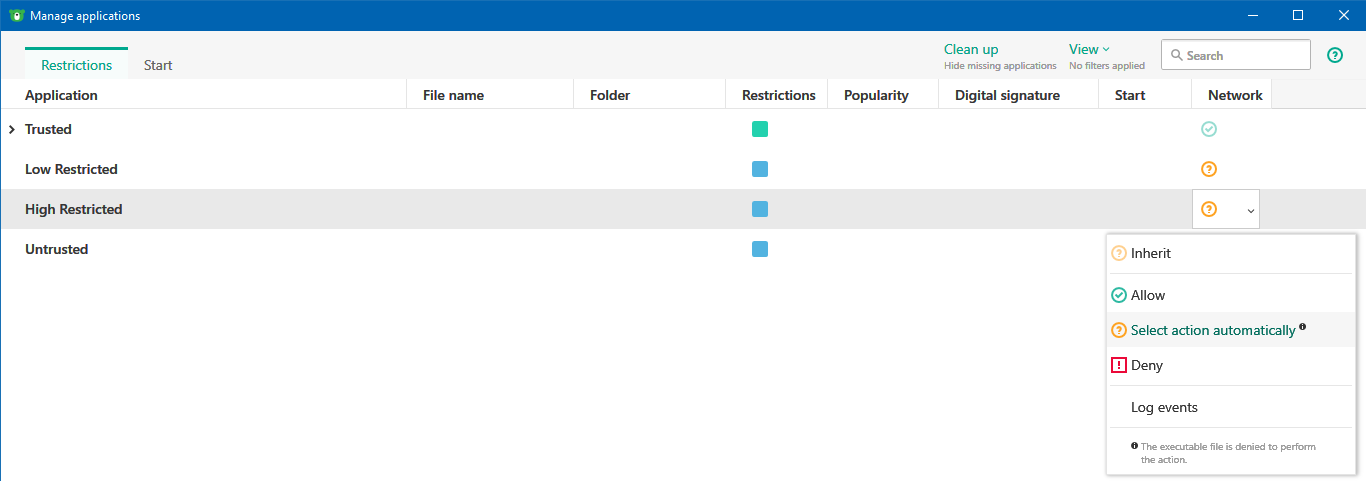Click the Untrusted blue restrictions square
The height and width of the screenshot is (481, 1366).
coord(760,249)
